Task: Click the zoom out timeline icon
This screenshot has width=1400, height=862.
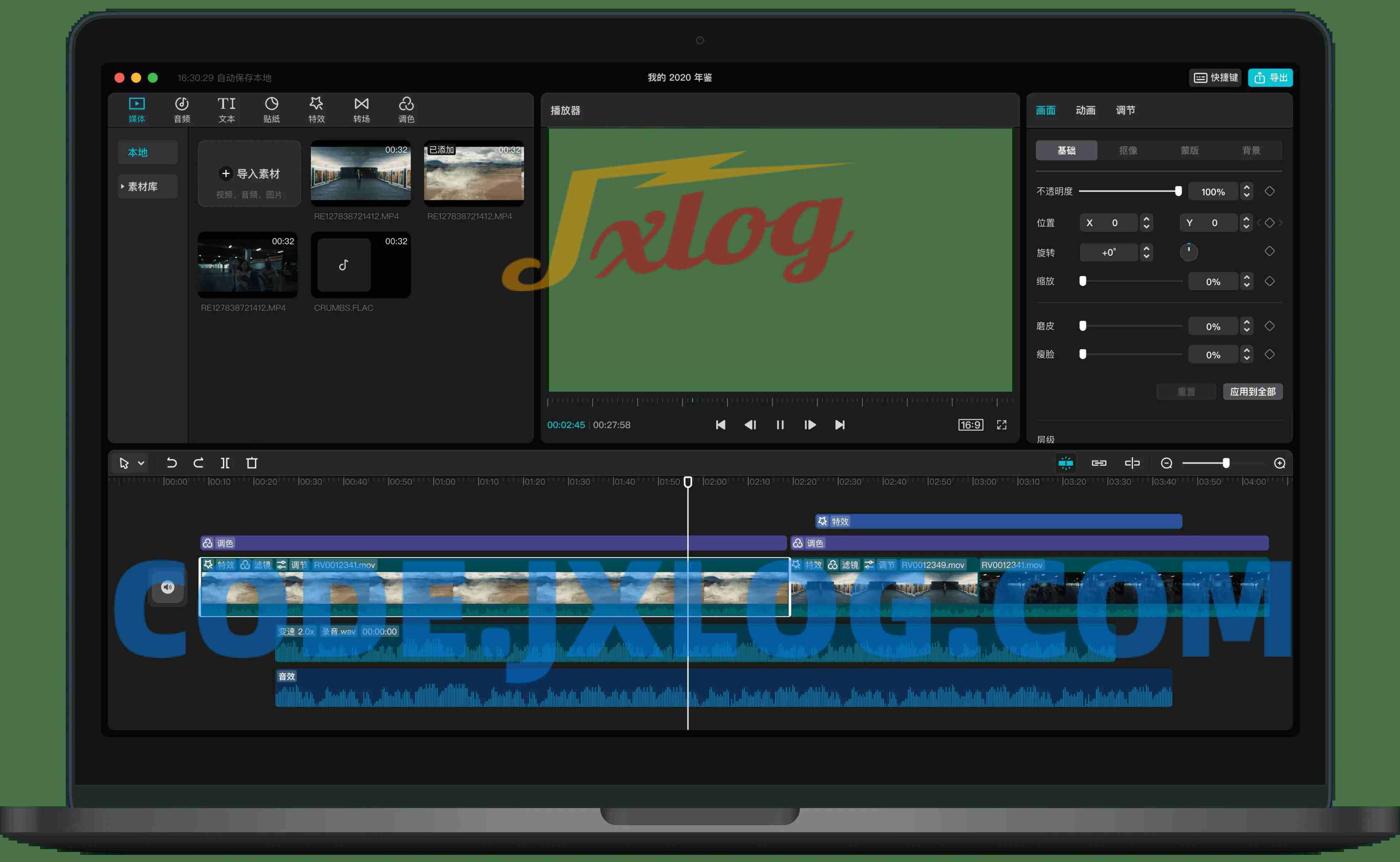Action: [x=1166, y=463]
